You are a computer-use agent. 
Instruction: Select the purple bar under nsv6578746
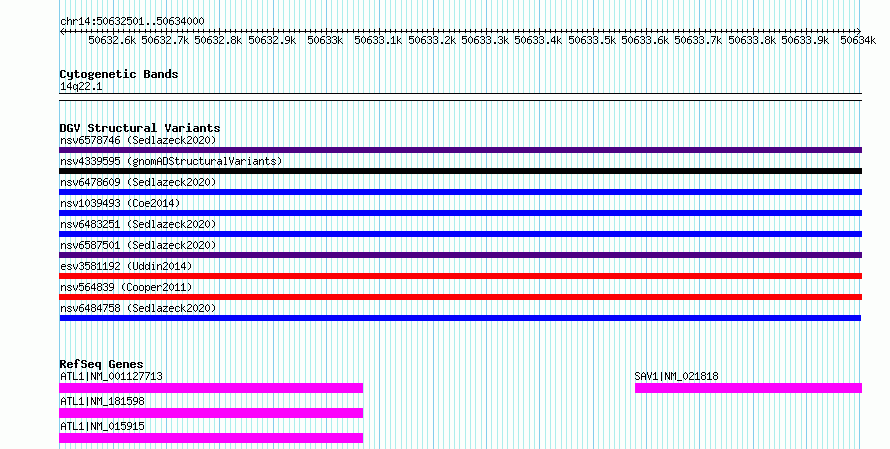(x=460, y=150)
